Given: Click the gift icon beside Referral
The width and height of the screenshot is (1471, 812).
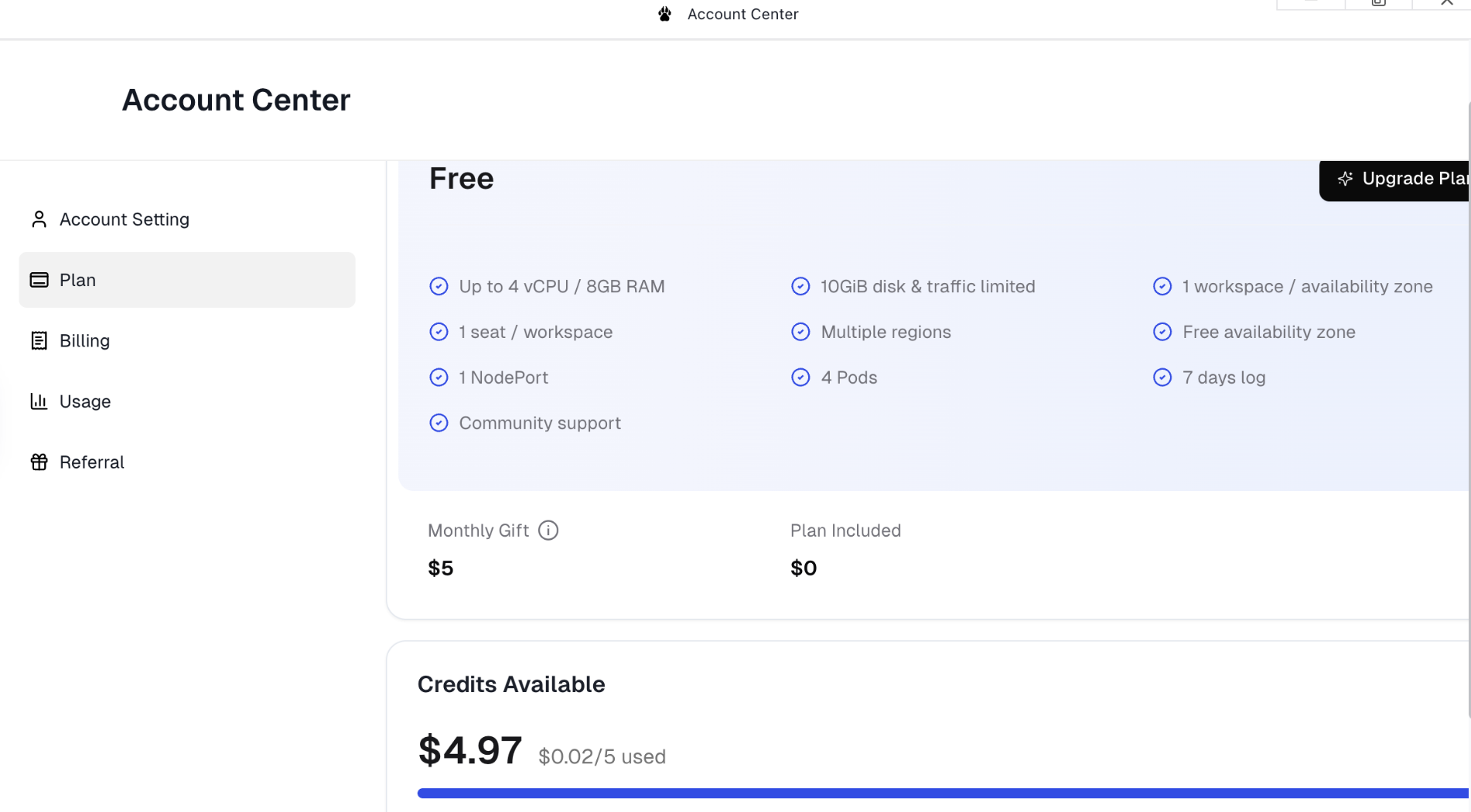Looking at the screenshot, I should click(x=39, y=462).
